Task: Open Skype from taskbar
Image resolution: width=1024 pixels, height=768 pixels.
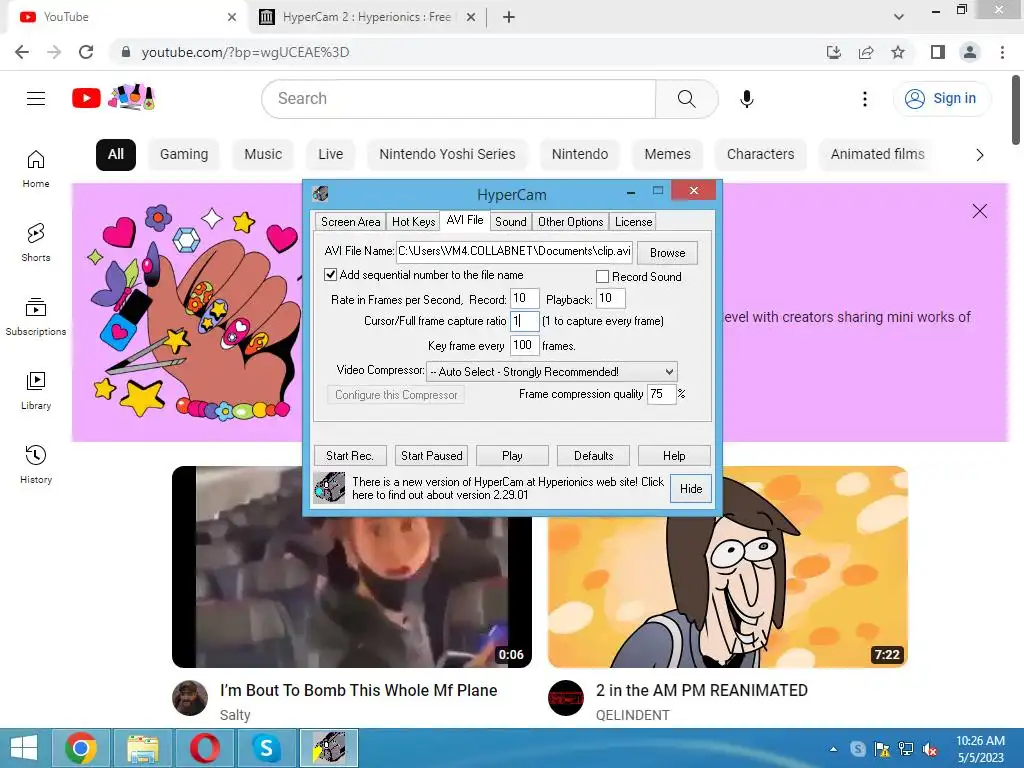Action: click(266, 748)
